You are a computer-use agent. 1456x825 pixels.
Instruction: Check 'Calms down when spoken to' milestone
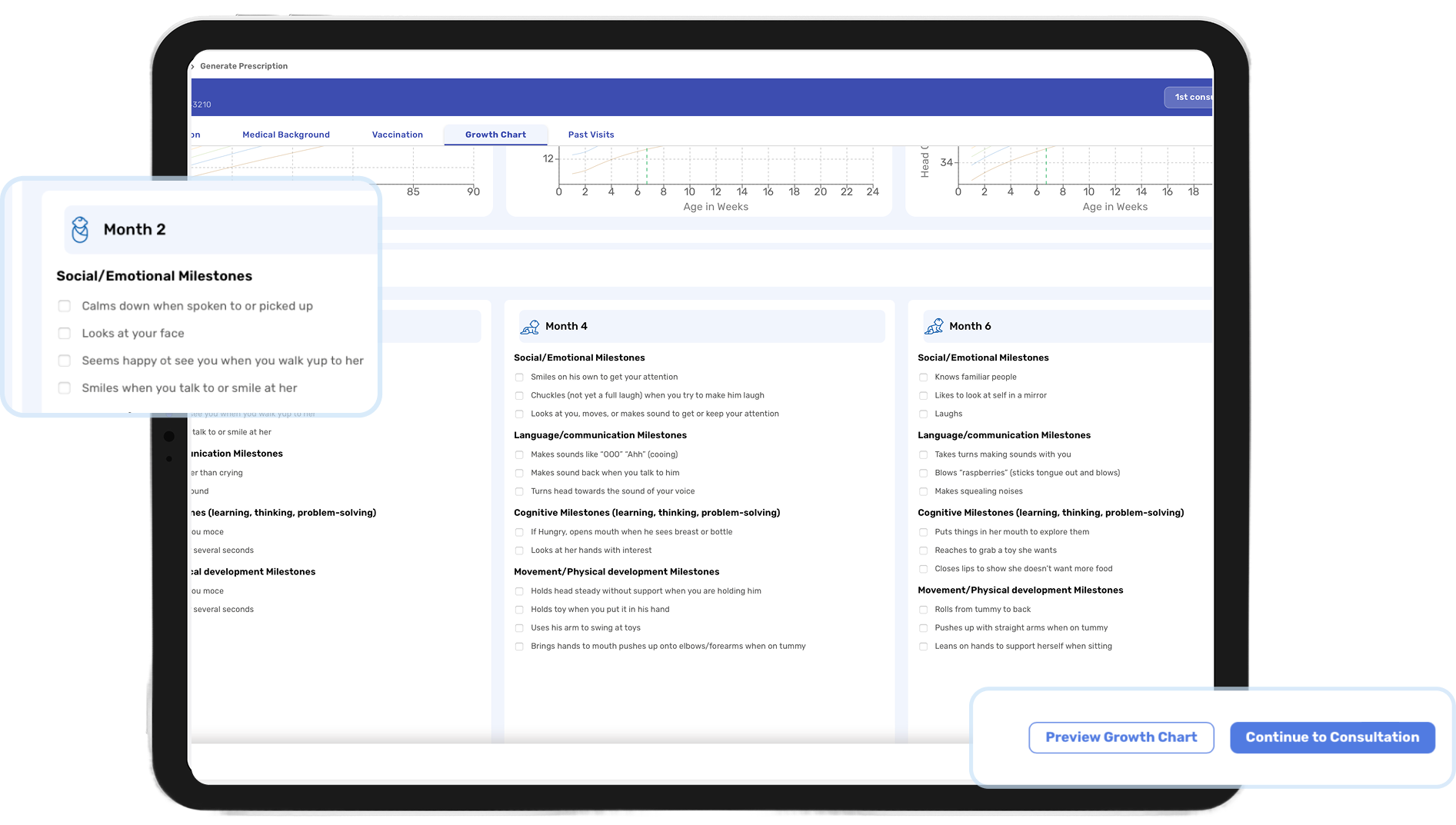pyautogui.click(x=65, y=306)
